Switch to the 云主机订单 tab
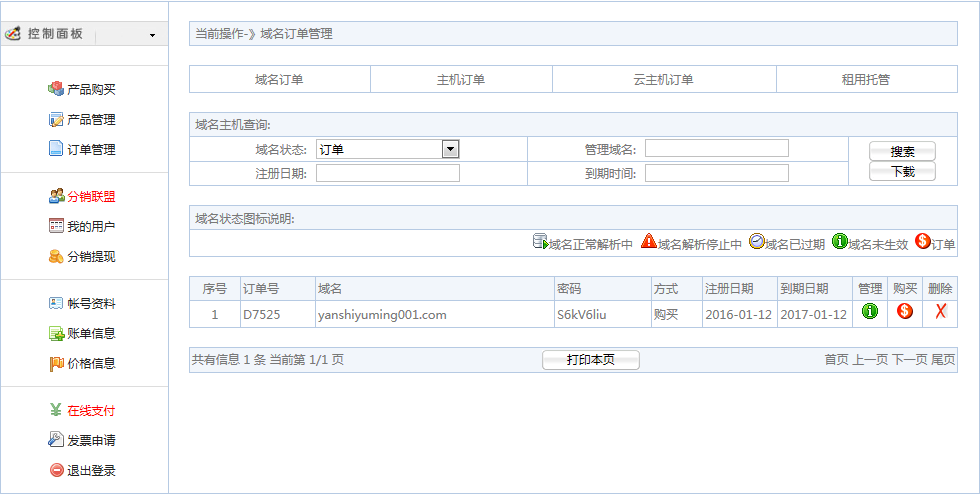Image resolution: width=980 pixels, height=496 pixels. click(663, 80)
